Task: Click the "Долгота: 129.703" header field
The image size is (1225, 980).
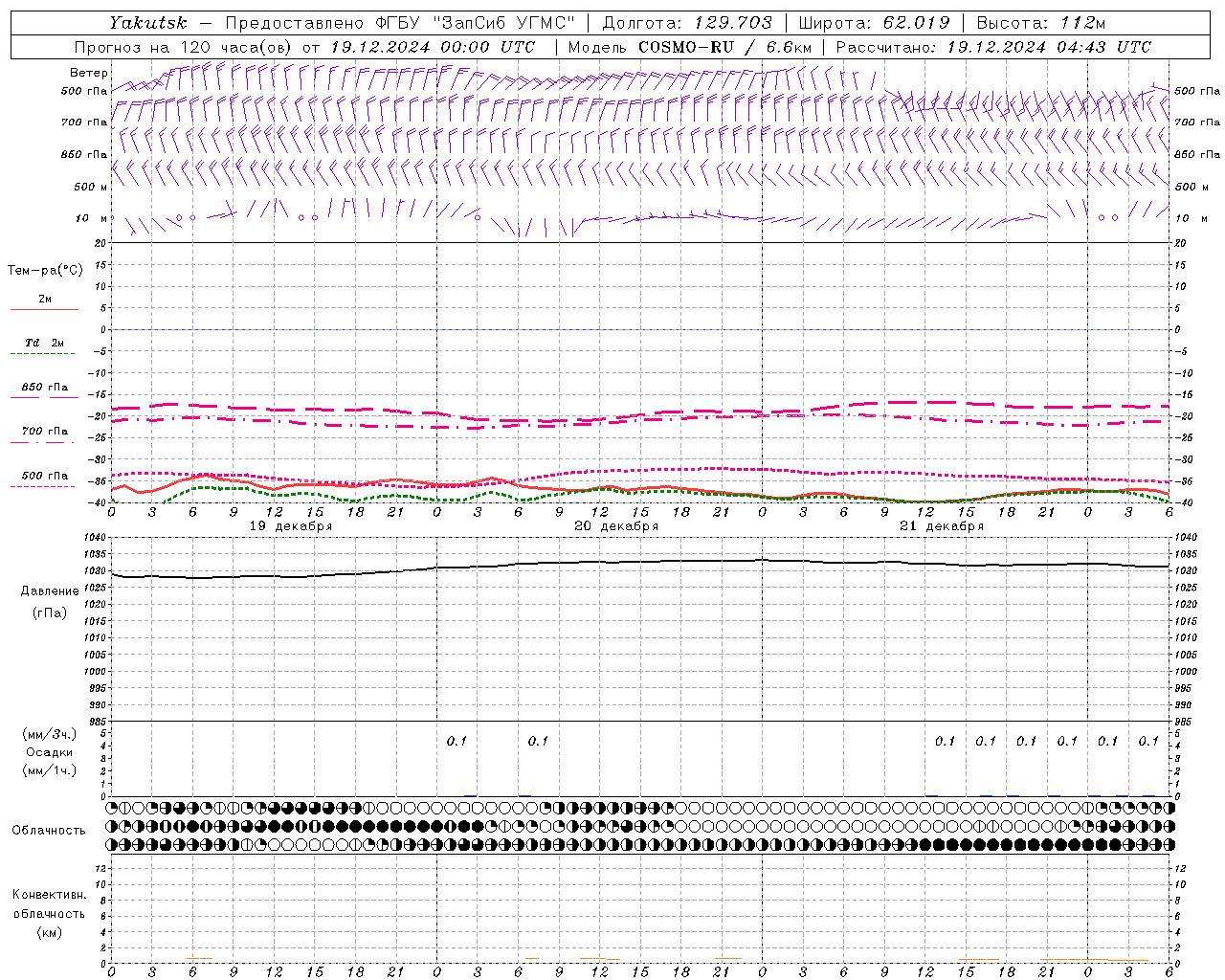Action: 687,23
